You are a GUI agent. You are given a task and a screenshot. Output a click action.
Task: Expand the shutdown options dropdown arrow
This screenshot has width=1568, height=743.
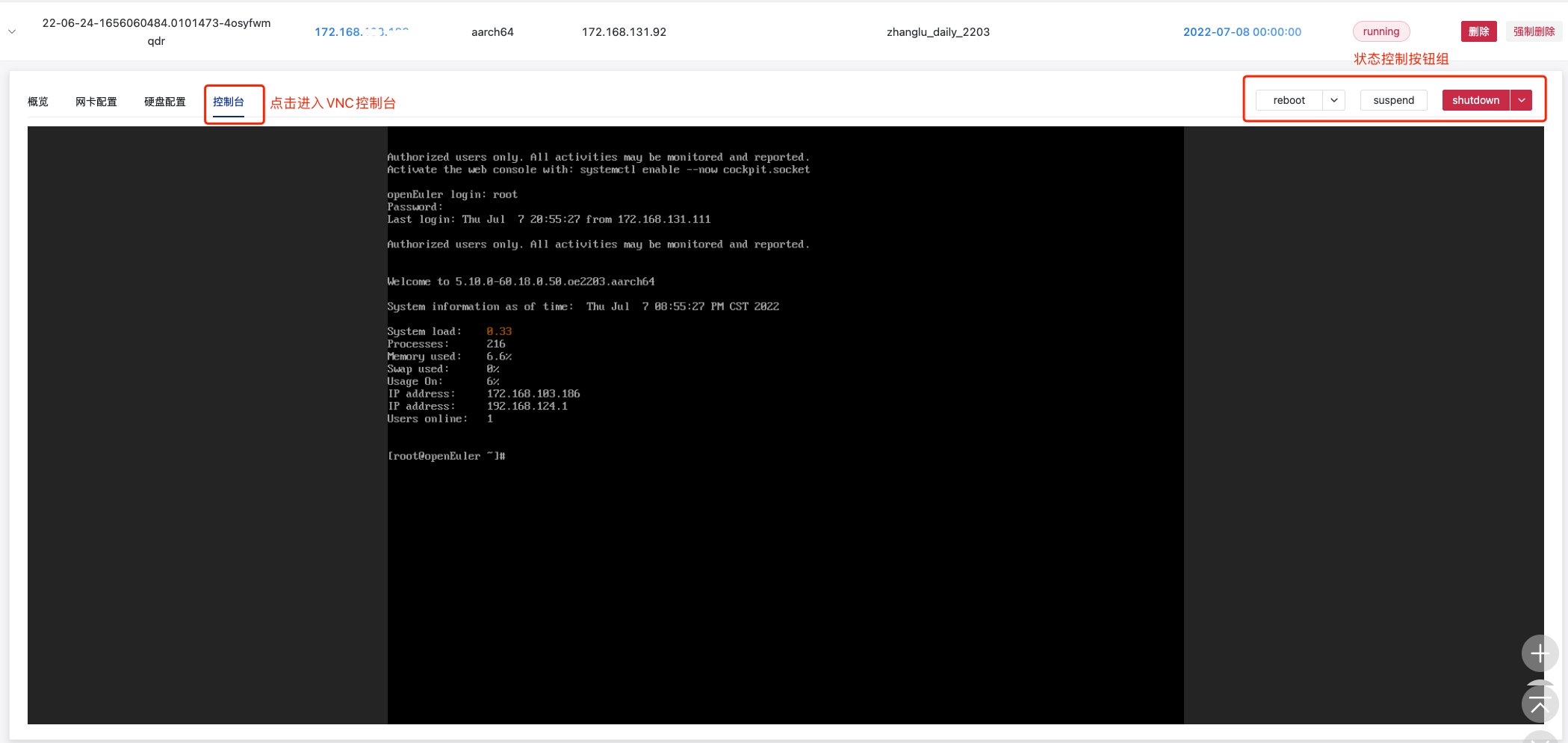coord(1522,100)
